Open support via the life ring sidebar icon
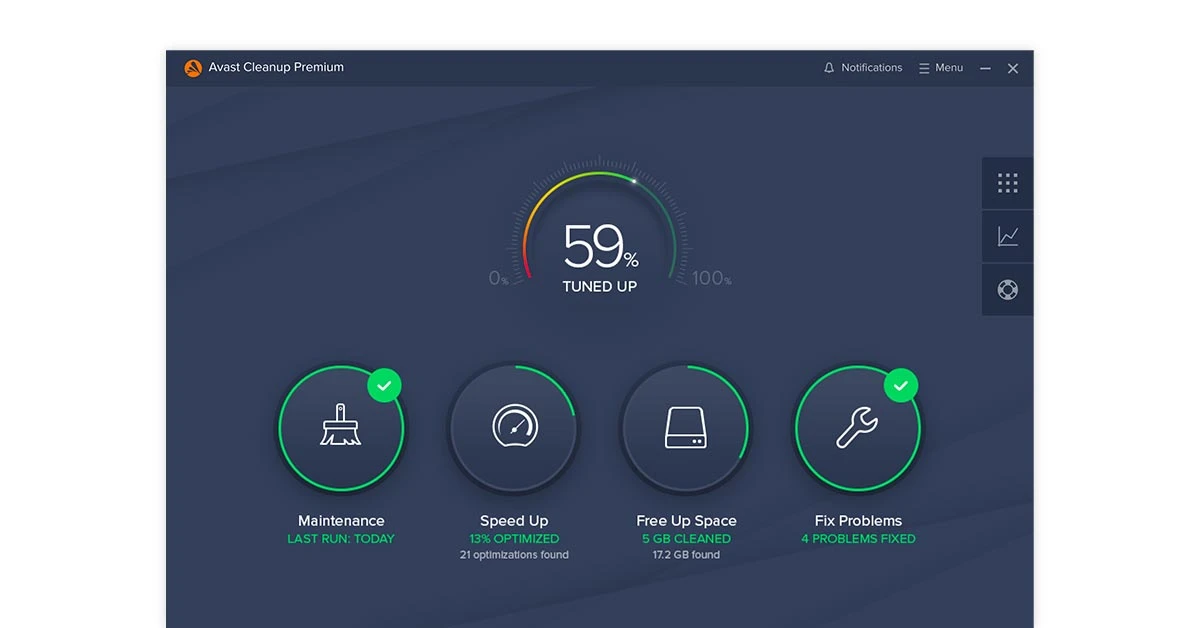The width and height of the screenshot is (1200, 628). (1007, 290)
